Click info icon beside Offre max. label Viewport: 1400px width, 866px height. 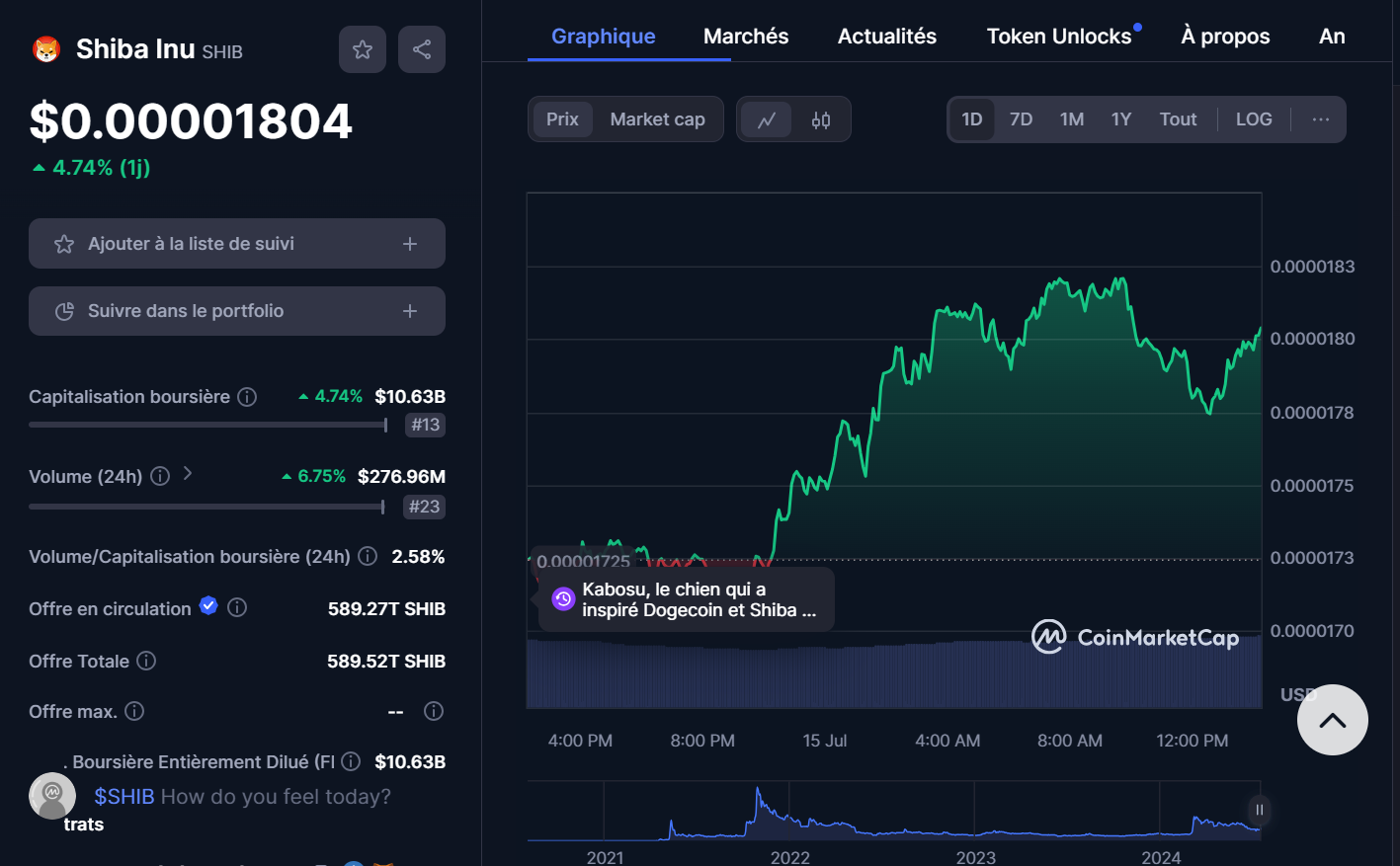click(135, 711)
